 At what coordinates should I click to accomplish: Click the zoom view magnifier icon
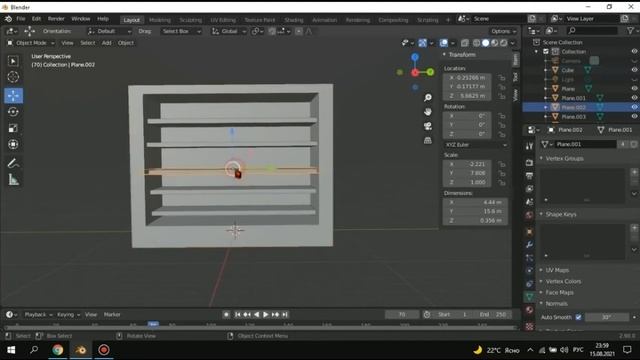click(x=427, y=98)
